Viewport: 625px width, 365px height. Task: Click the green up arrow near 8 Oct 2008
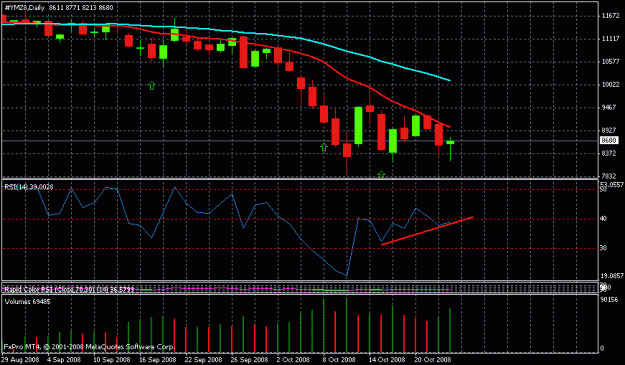(324, 147)
